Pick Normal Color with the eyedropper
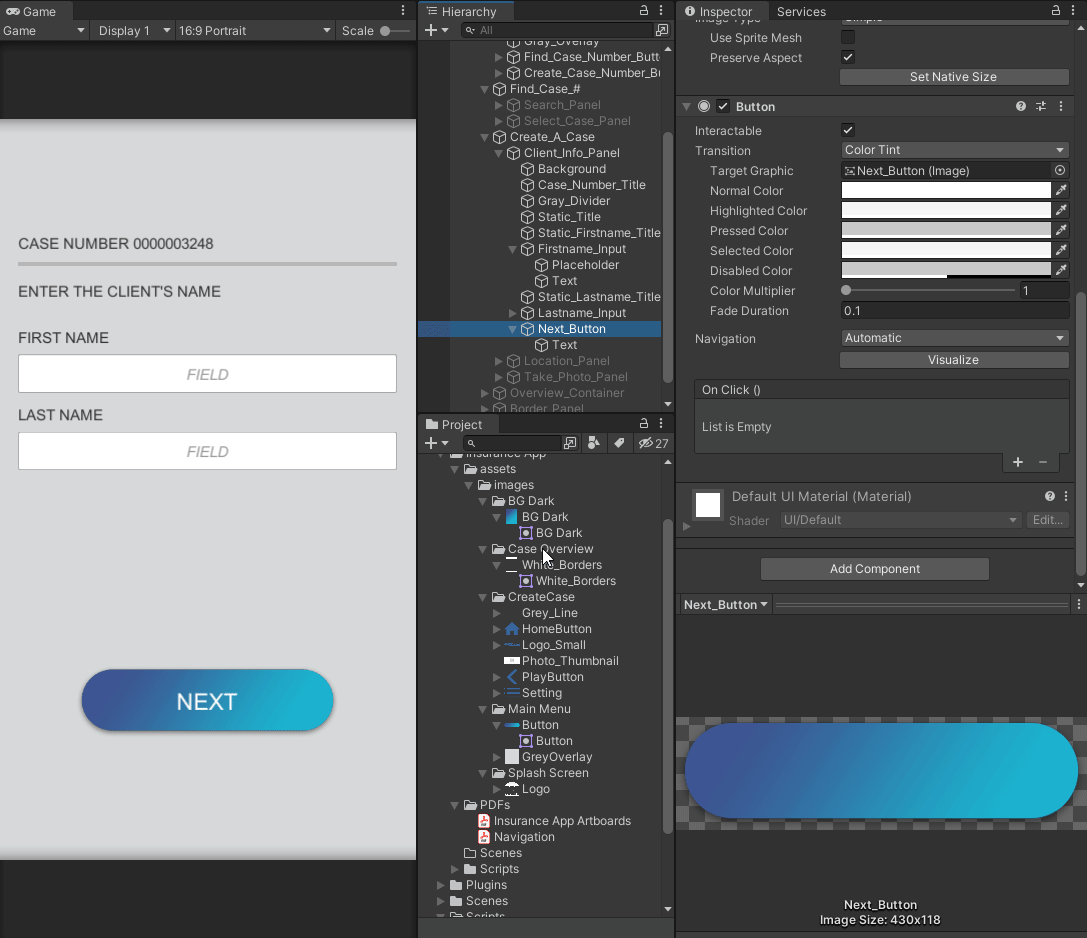Image resolution: width=1087 pixels, height=938 pixels. pyautogui.click(x=1061, y=190)
